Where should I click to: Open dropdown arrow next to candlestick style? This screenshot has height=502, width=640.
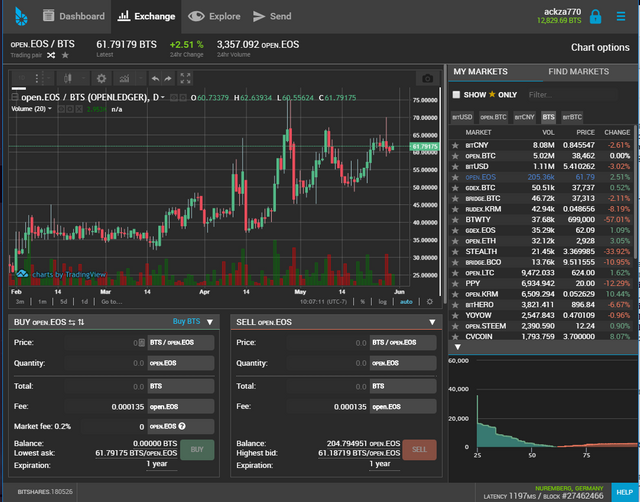coord(83,78)
